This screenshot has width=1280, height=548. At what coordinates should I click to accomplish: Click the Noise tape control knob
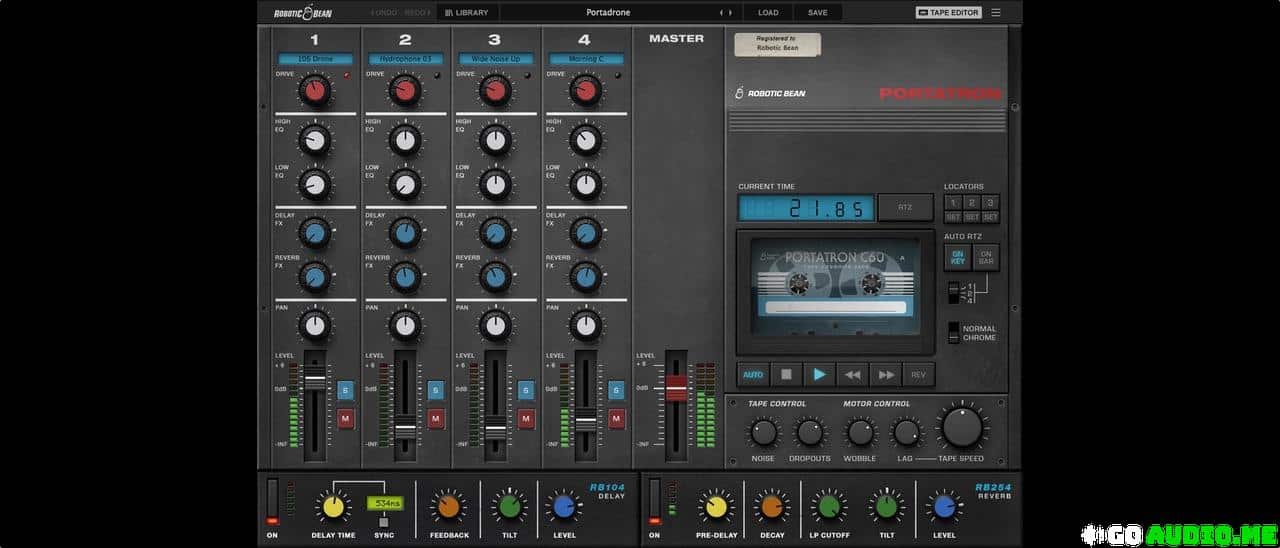764,433
